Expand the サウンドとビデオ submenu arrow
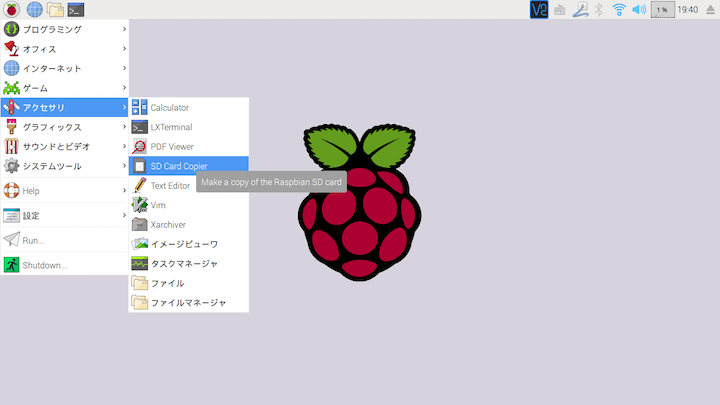The image size is (720, 405). 124,146
